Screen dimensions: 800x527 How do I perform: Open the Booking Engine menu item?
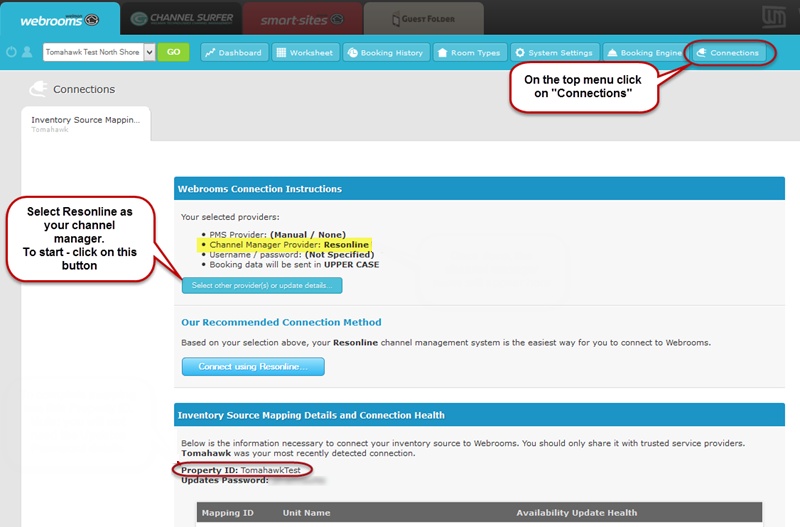tap(645, 53)
